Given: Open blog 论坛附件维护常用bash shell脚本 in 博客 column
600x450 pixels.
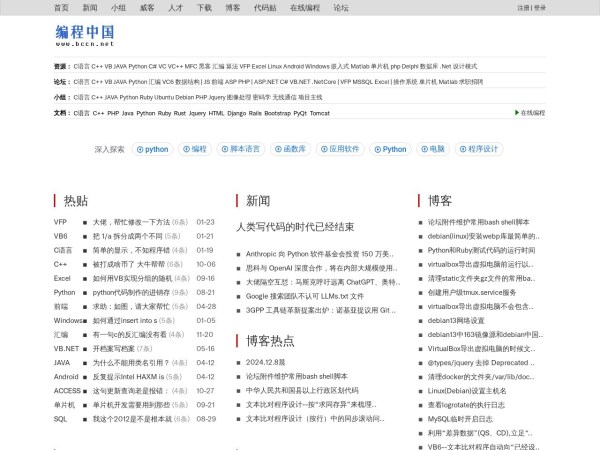Looking at the screenshot, I should pos(478,222).
